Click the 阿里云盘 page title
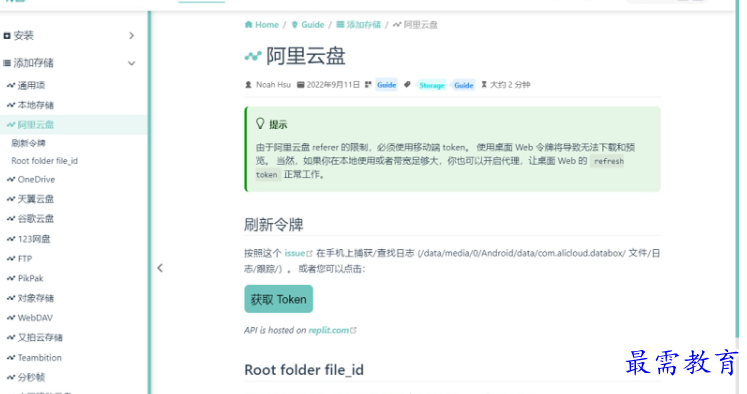Image resolution: width=747 pixels, height=394 pixels. [305, 56]
